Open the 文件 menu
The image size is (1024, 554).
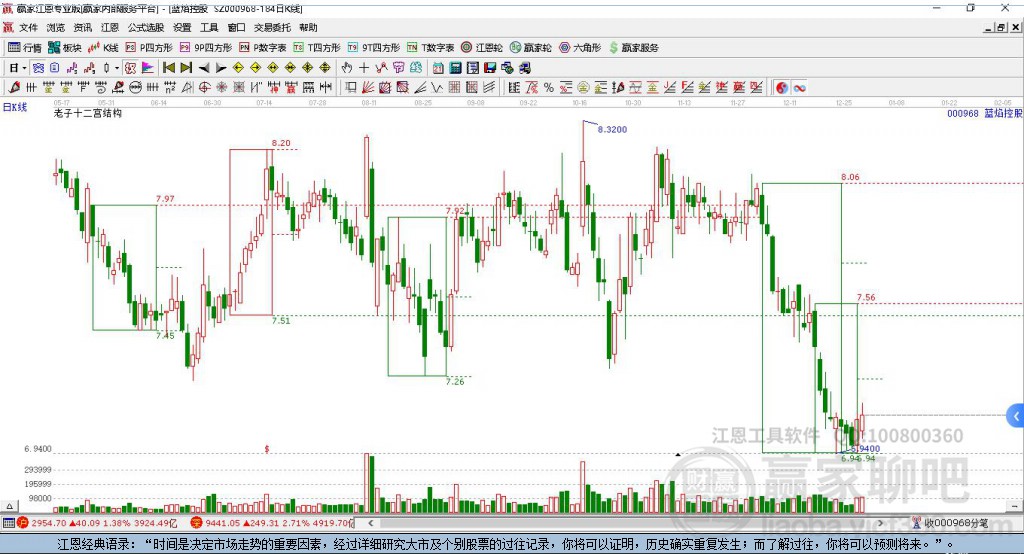click(28, 27)
